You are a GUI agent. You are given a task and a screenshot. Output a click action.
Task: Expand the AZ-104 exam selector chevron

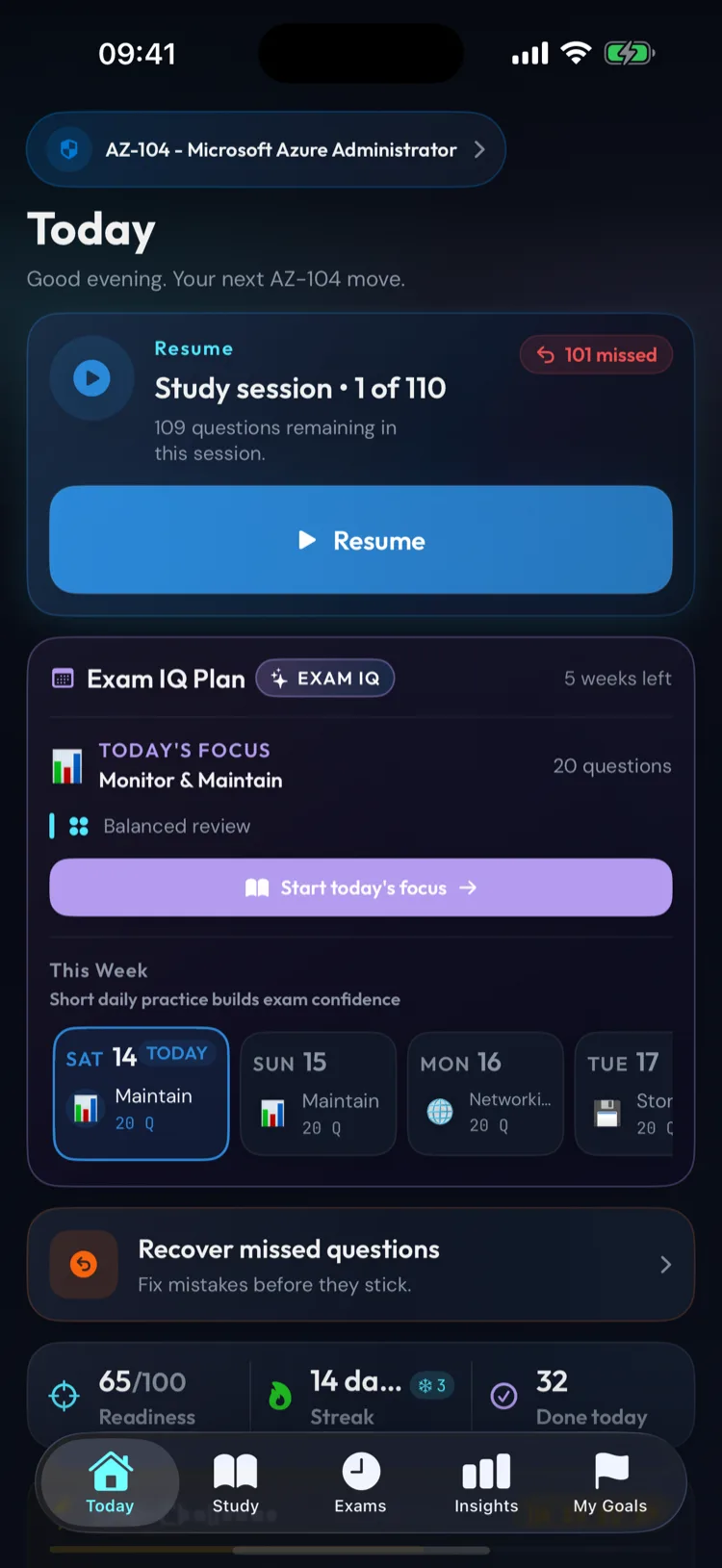(480, 149)
